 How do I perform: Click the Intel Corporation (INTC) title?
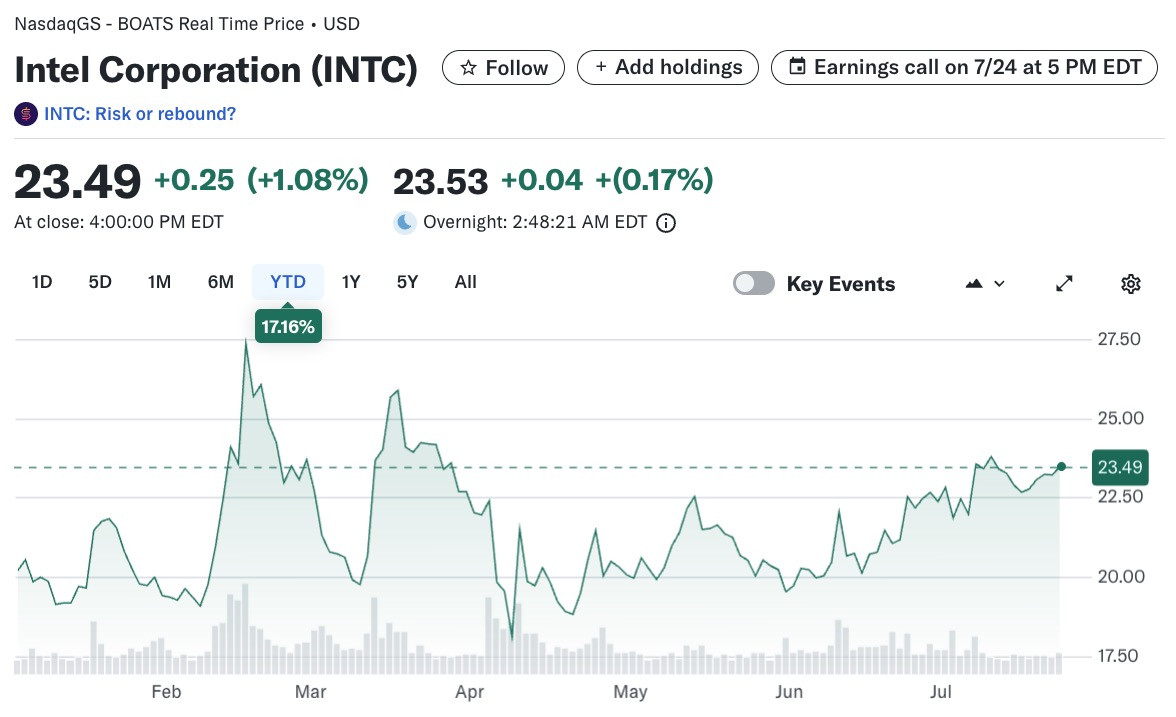click(x=216, y=70)
